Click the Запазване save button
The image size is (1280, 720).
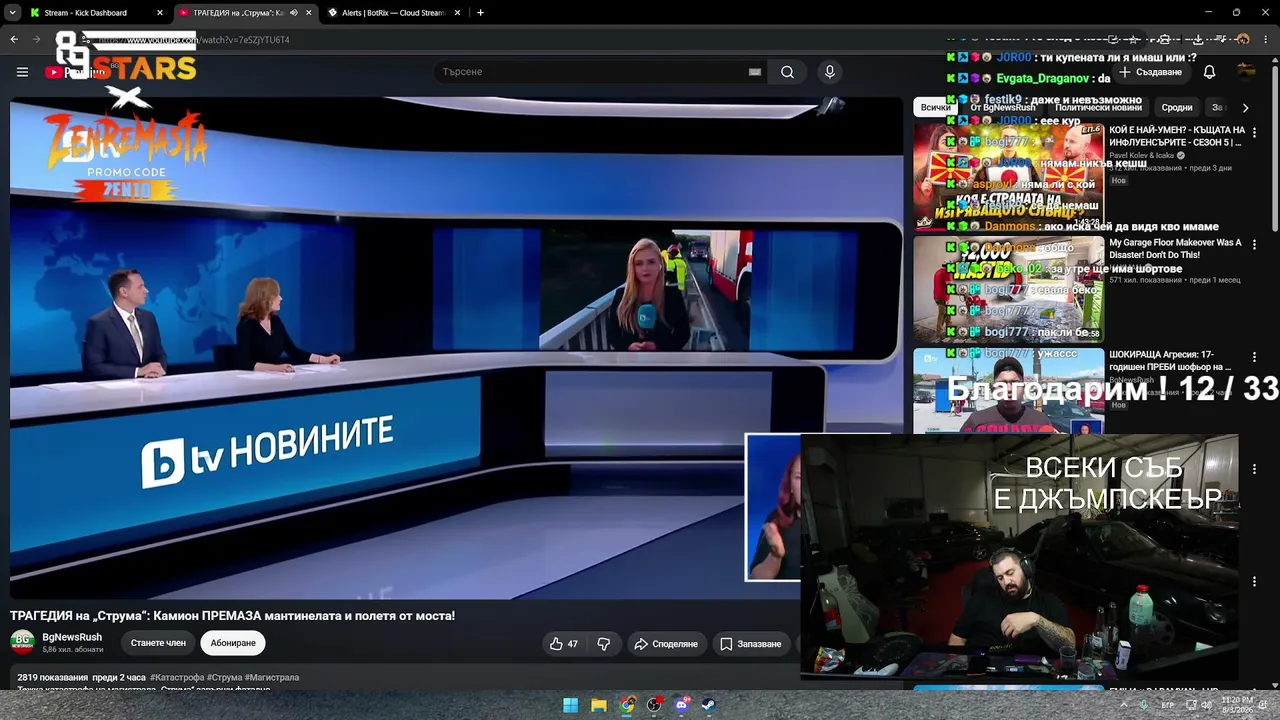(x=751, y=644)
